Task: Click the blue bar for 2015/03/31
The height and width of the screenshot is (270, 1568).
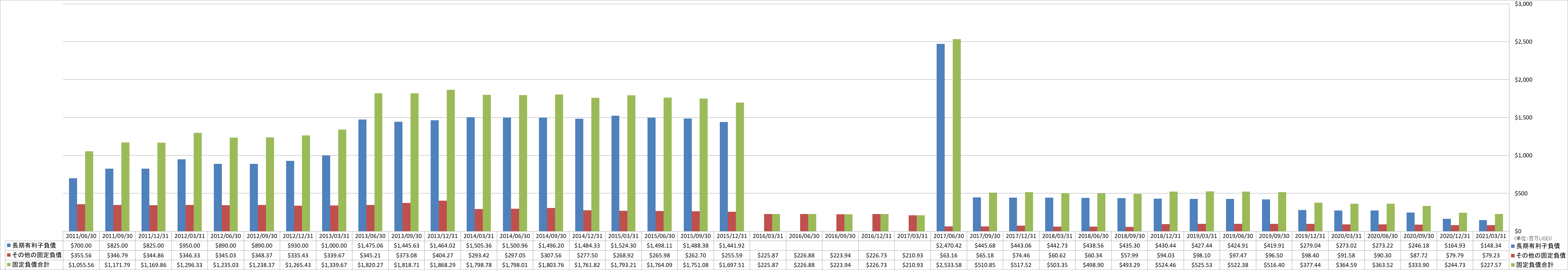Action: tap(616, 174)
